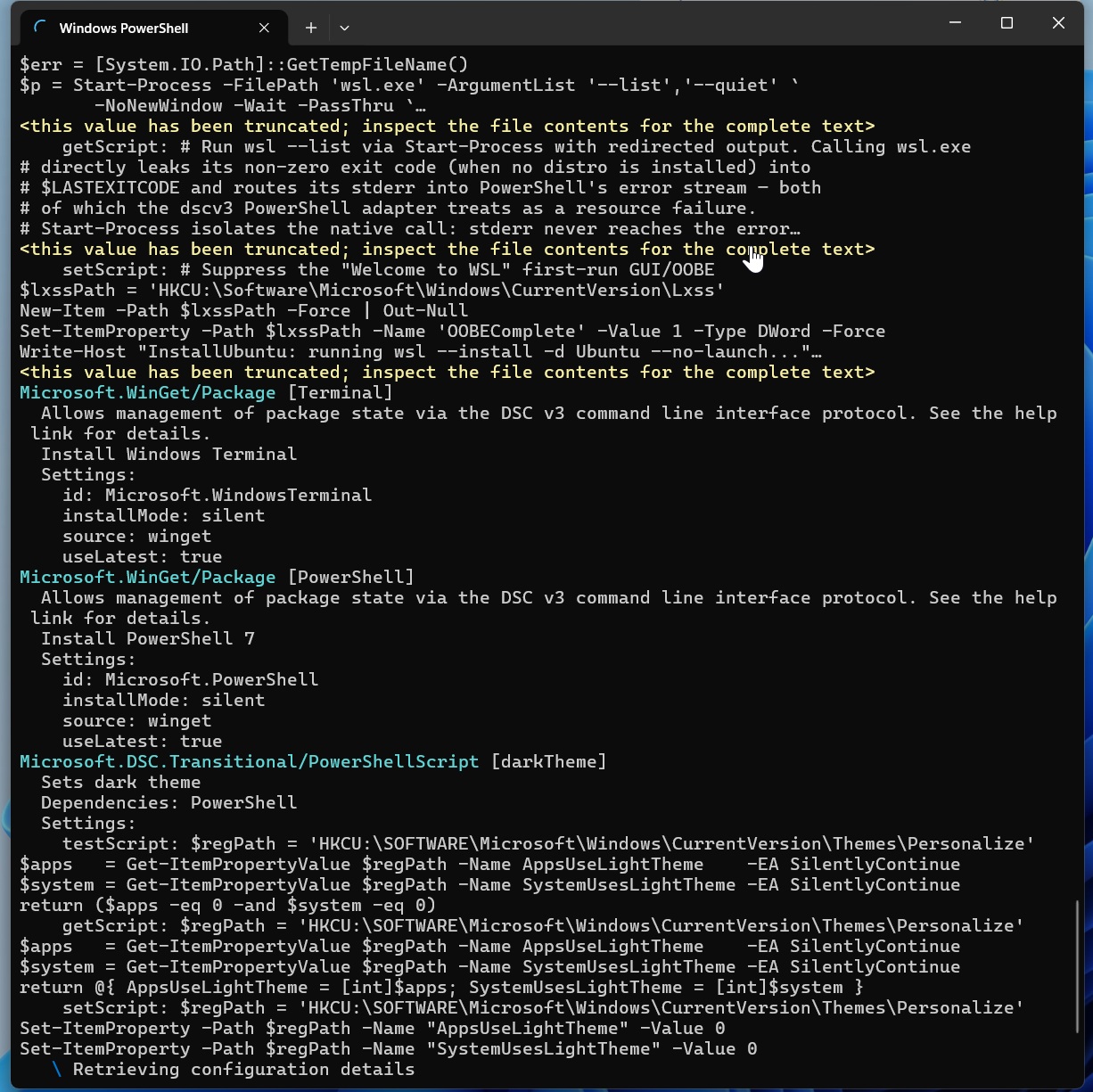Click the 'Sets dark theme' line
Screen dimensions: 1093x1092
point(121,782)
